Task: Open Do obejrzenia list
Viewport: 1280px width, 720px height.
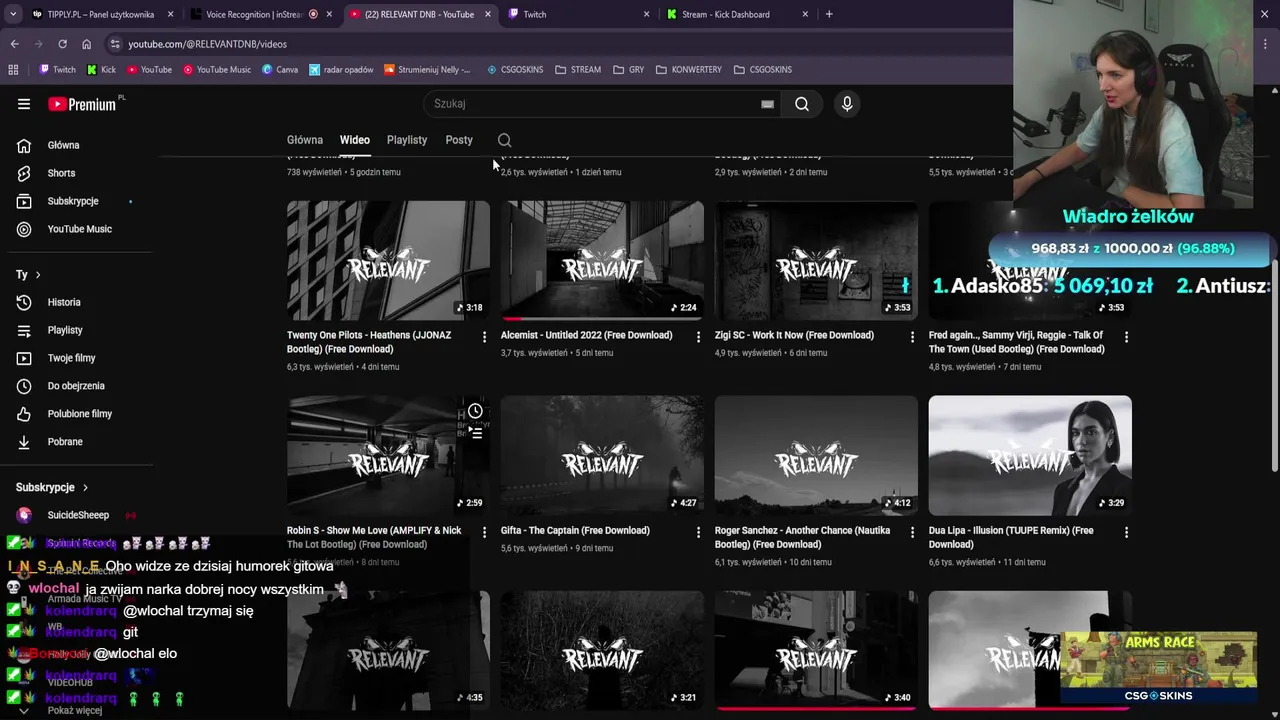Action: click(76, 386)
